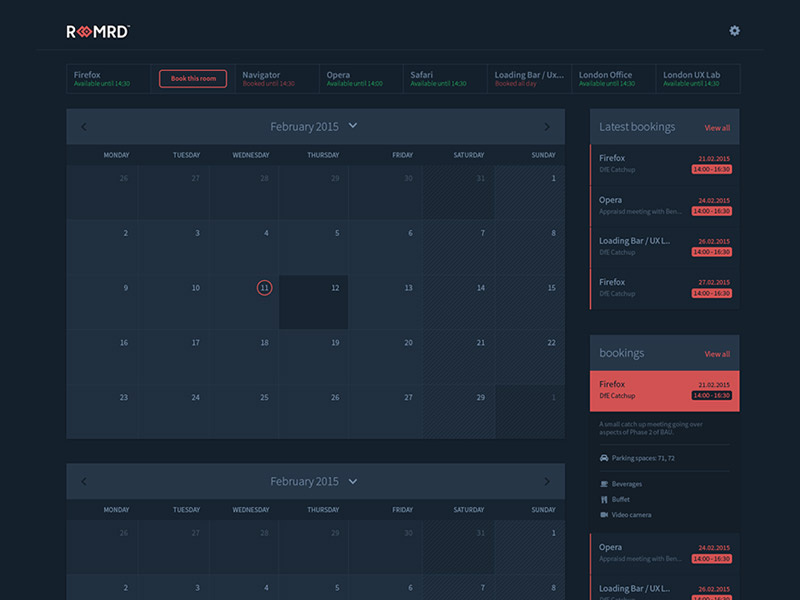Open the settings gear in the top right

[734, 31]
